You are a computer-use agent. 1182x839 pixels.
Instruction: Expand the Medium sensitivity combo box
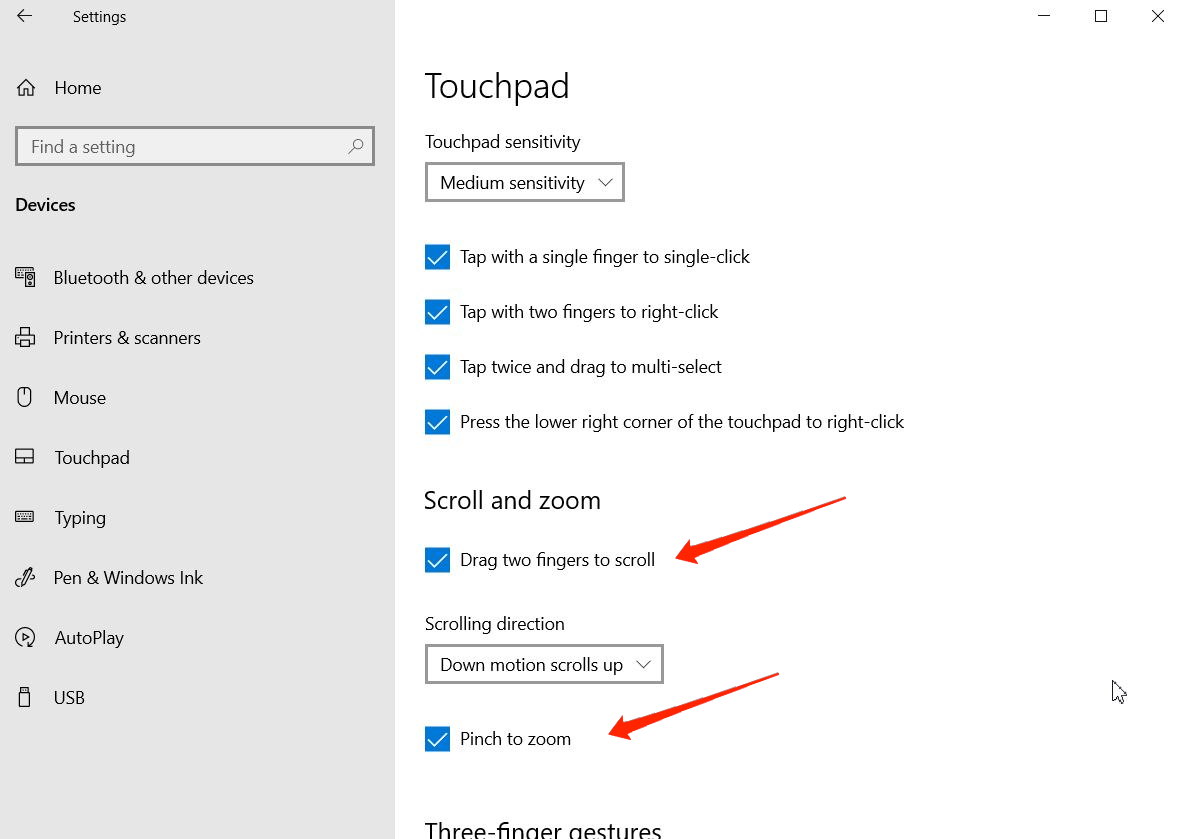point(524,182)
